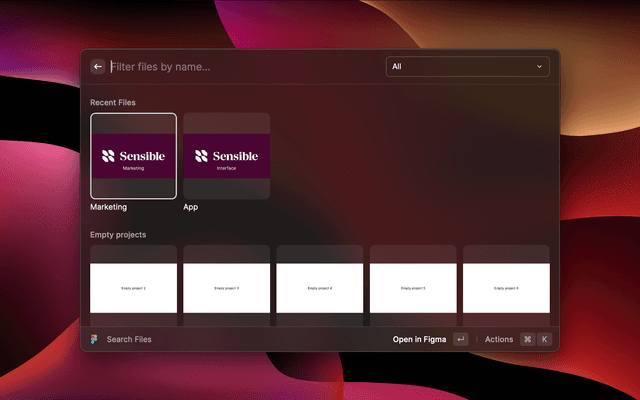Viewport: 640px width, 400px height.
Task: Choose the Empty project 4 thumbnail
Action: [x=319, y=287]
